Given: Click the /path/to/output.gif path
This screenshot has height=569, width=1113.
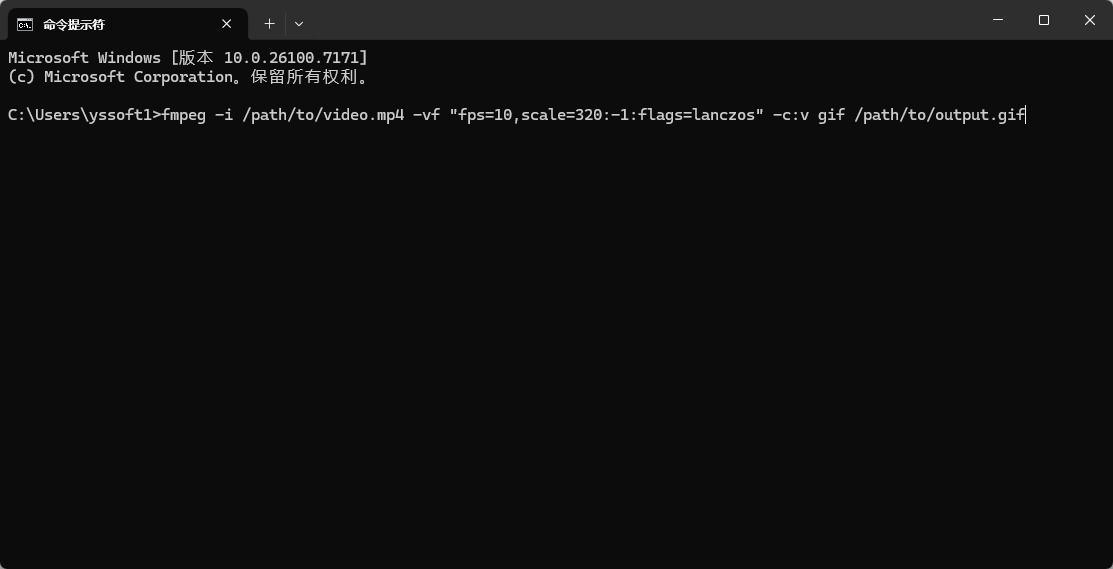Looking at the screenshot, I should point(939,115).
